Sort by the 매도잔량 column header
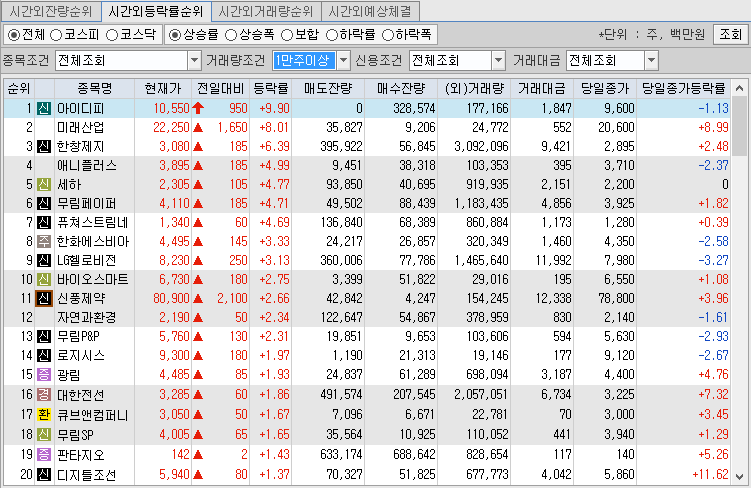 pos(328,89)
